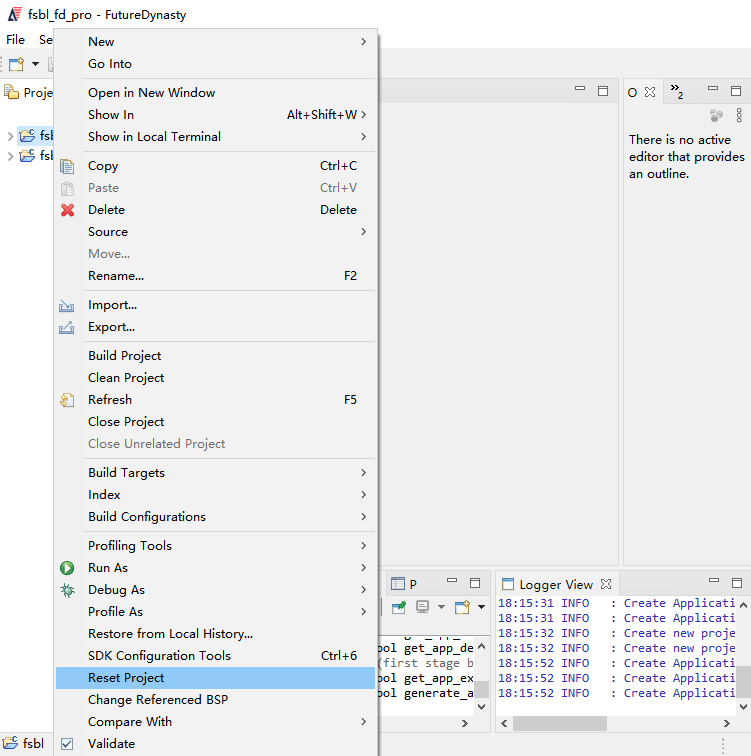Open the Profile As submenu
The width and height of the screenshot is (751, 756).
215,611
